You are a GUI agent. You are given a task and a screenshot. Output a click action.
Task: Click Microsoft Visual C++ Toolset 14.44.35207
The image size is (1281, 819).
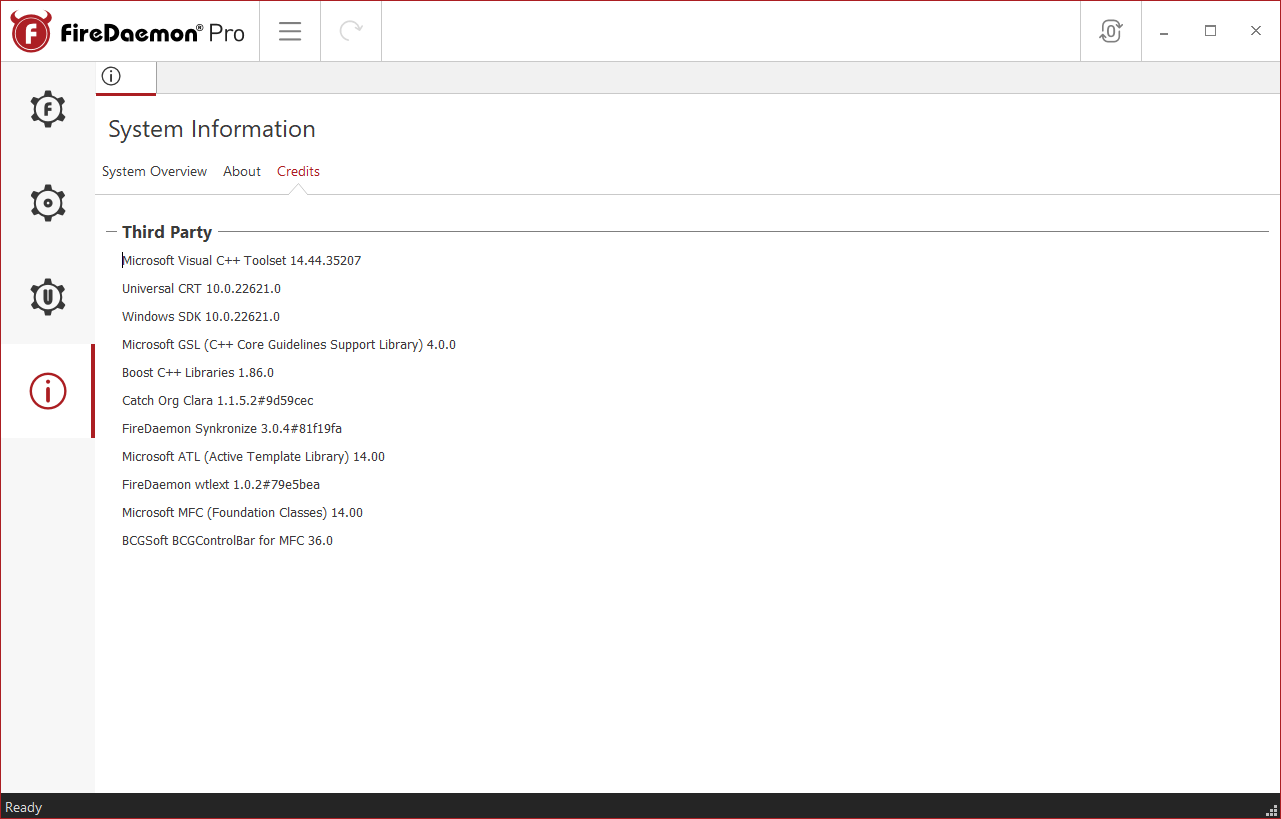point(241,261)
